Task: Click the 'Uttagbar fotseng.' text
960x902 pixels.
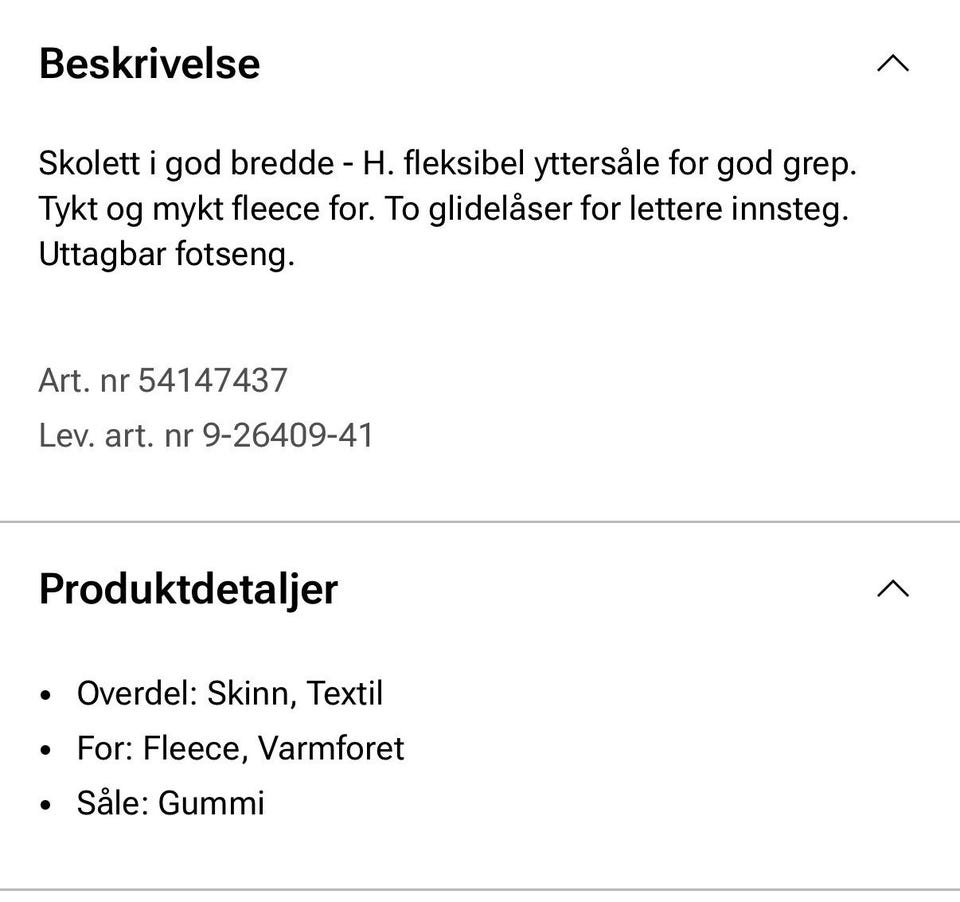Action: coord(167,256)
